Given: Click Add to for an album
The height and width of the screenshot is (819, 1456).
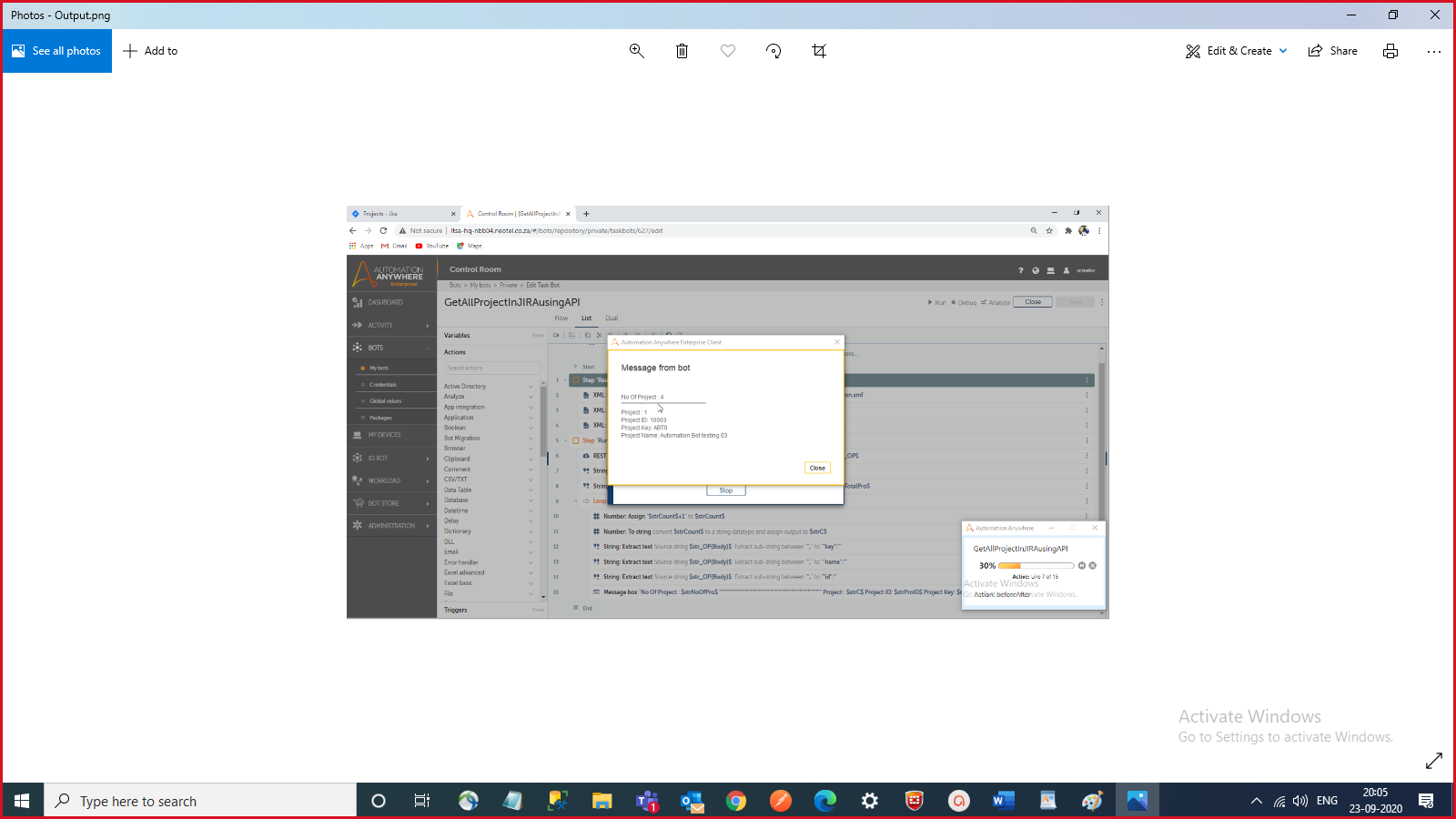Looking at the screenshot, I should pyautogui.click(x=151, y=51).
